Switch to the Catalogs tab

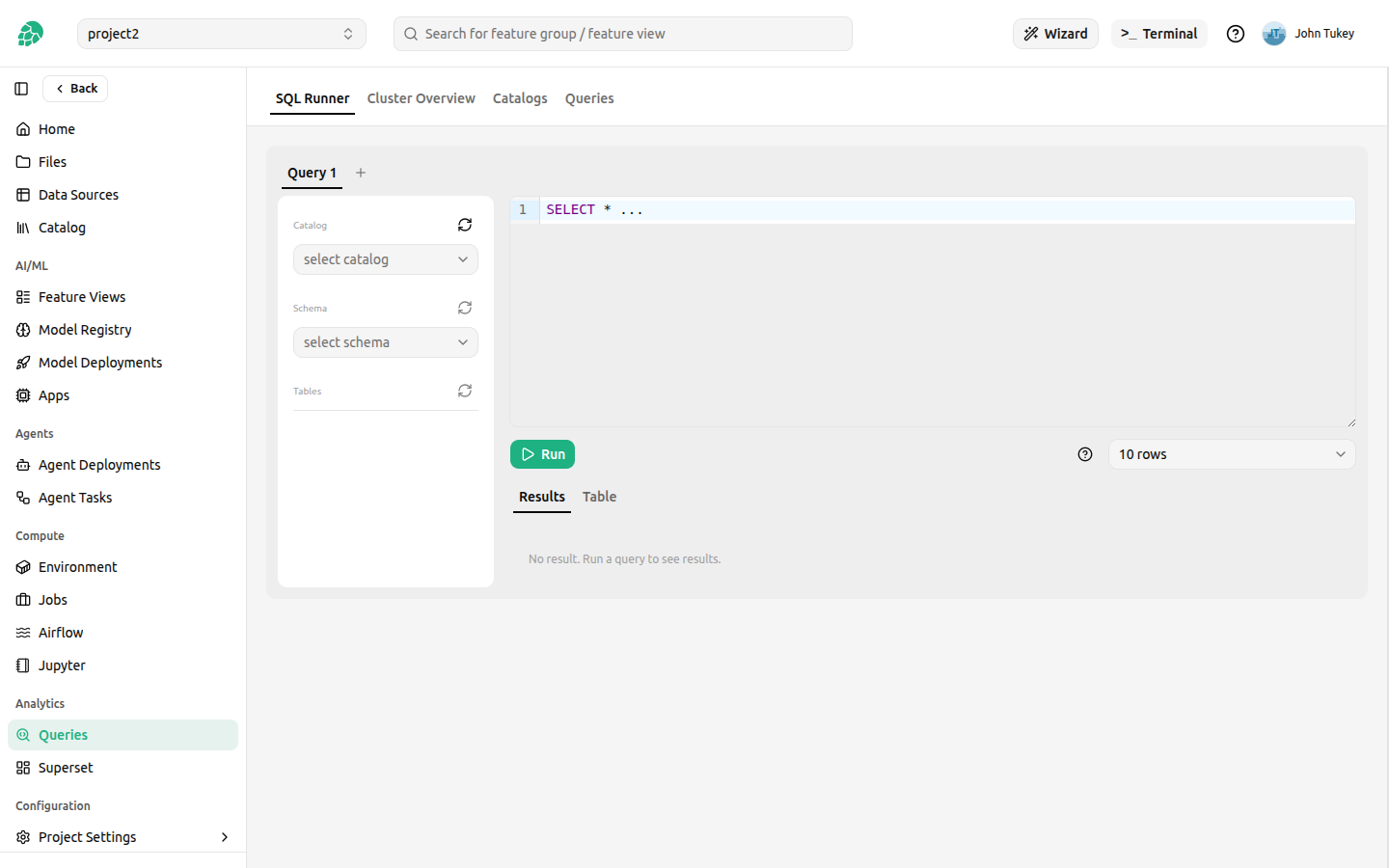[520, 98]
